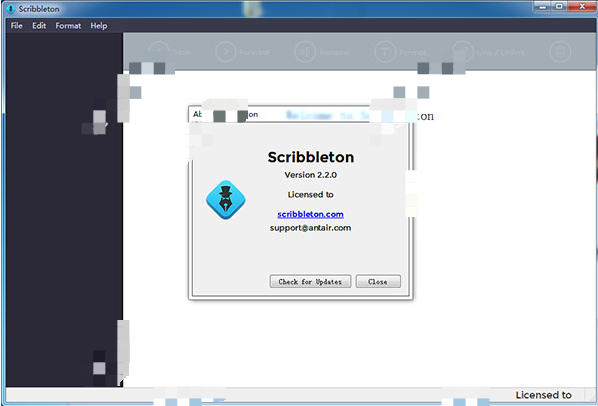Image resolution: width=598 pixels, height=406 pixels.
Task: Open the Format menu in menu bar
Action: [68, 26]
